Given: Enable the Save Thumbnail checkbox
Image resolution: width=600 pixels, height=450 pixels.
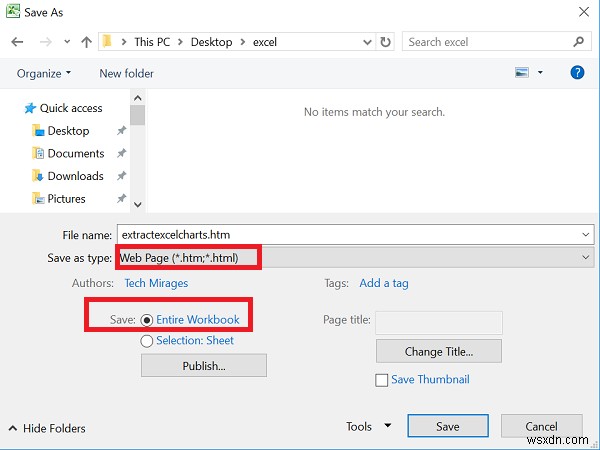Looking at the screenshot, I should tap(381, 380).
